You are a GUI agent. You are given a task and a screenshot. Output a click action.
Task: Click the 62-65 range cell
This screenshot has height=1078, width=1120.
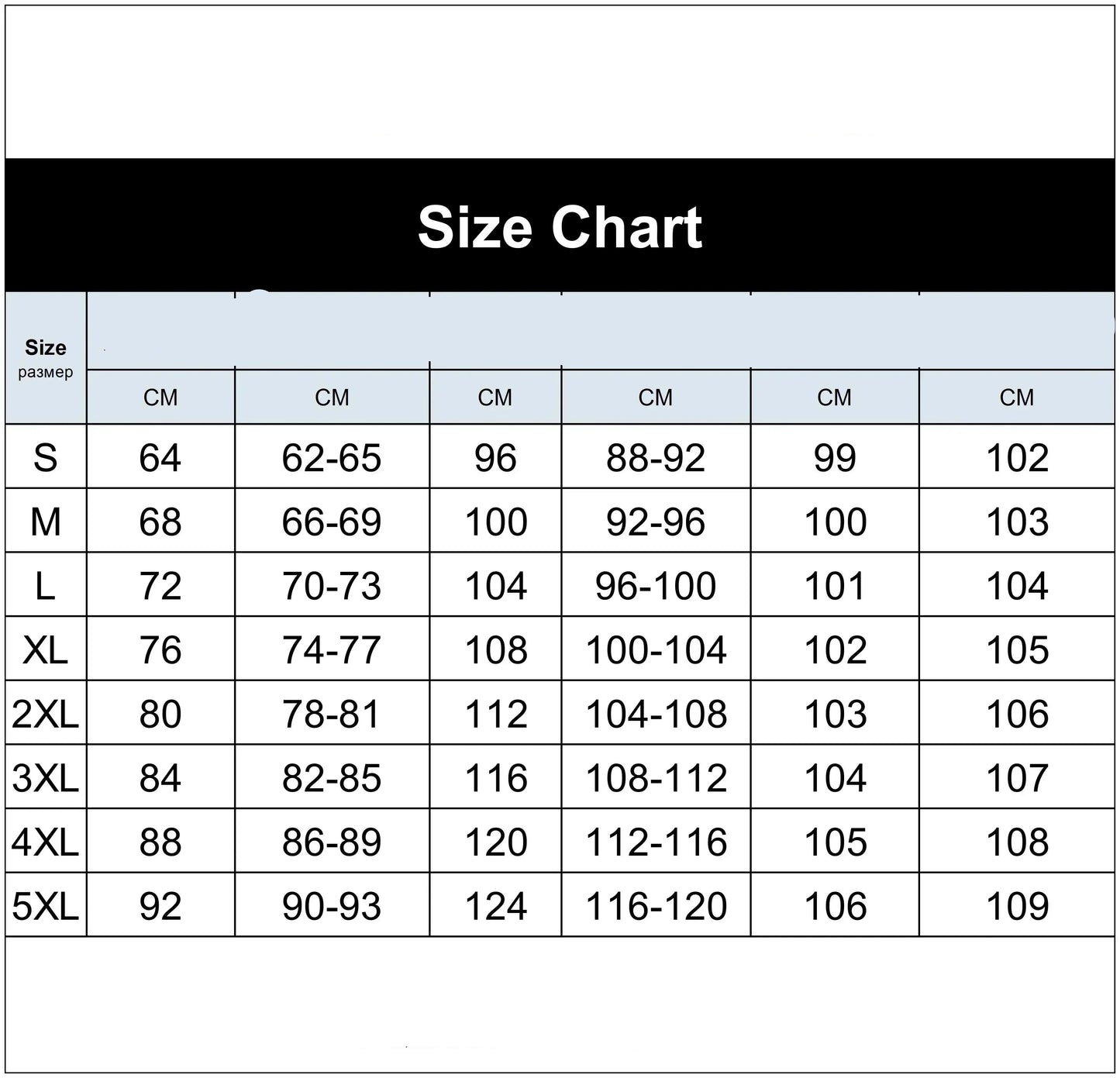coord(332,457)
